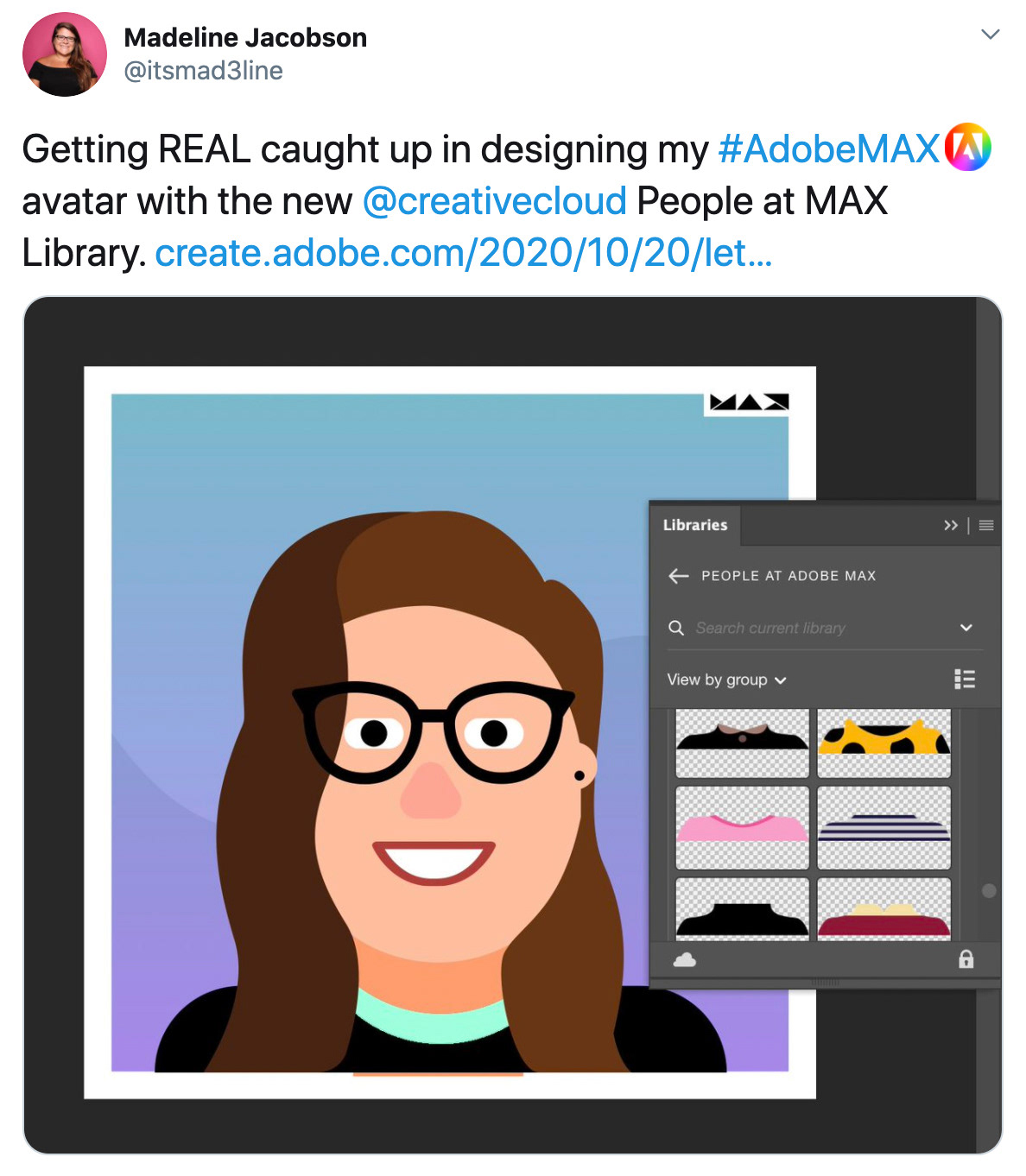Select the yellow leopard print top thumbnail
The image size is (1026, 1176).
coord(883,743)
